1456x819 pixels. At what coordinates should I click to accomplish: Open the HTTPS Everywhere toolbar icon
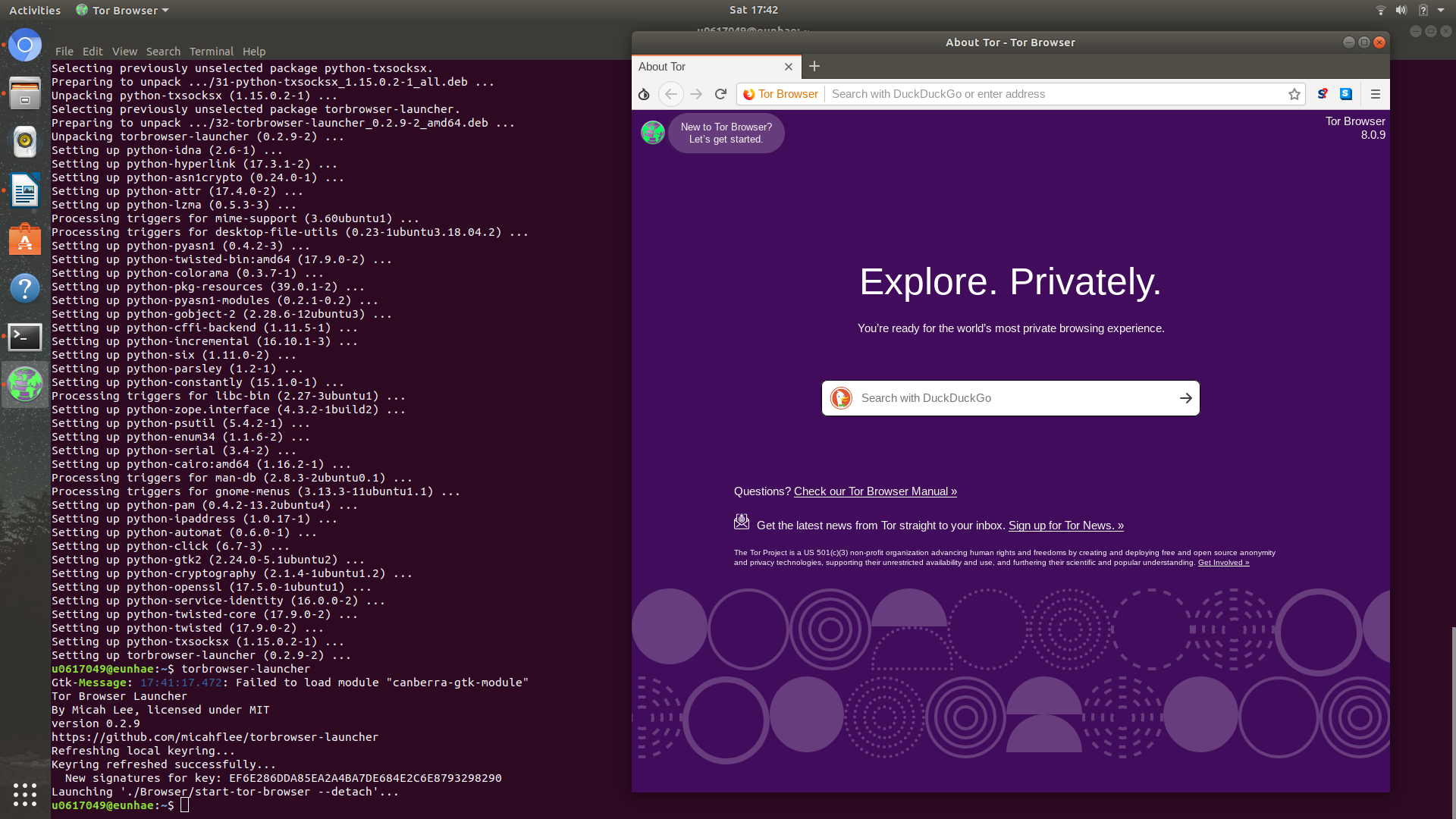coord(1346,94)
